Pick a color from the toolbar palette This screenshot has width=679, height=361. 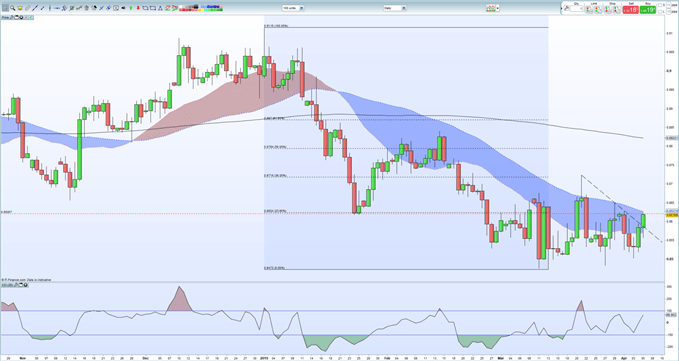pyautogui.click(x=201, y=8)
